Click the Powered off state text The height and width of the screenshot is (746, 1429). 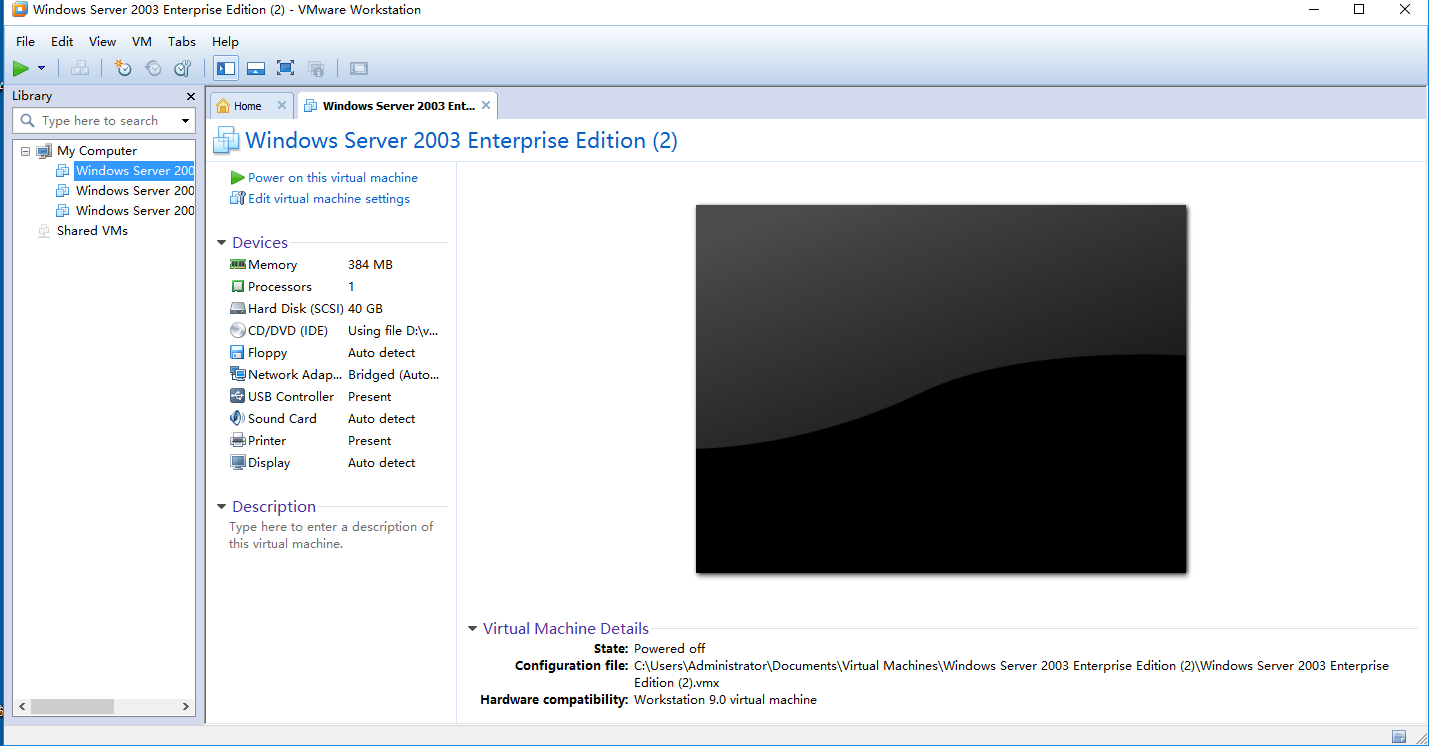(669, 649)
